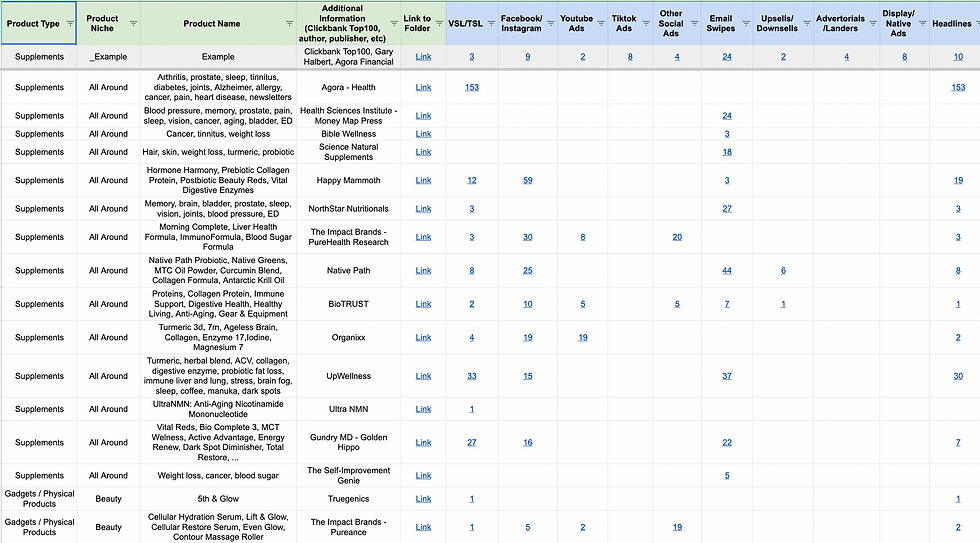The height and width of the screenshot is (543, 980).
Task: Click the 18 Email Swipes link for Science Natural
Action: click(727, 152)
